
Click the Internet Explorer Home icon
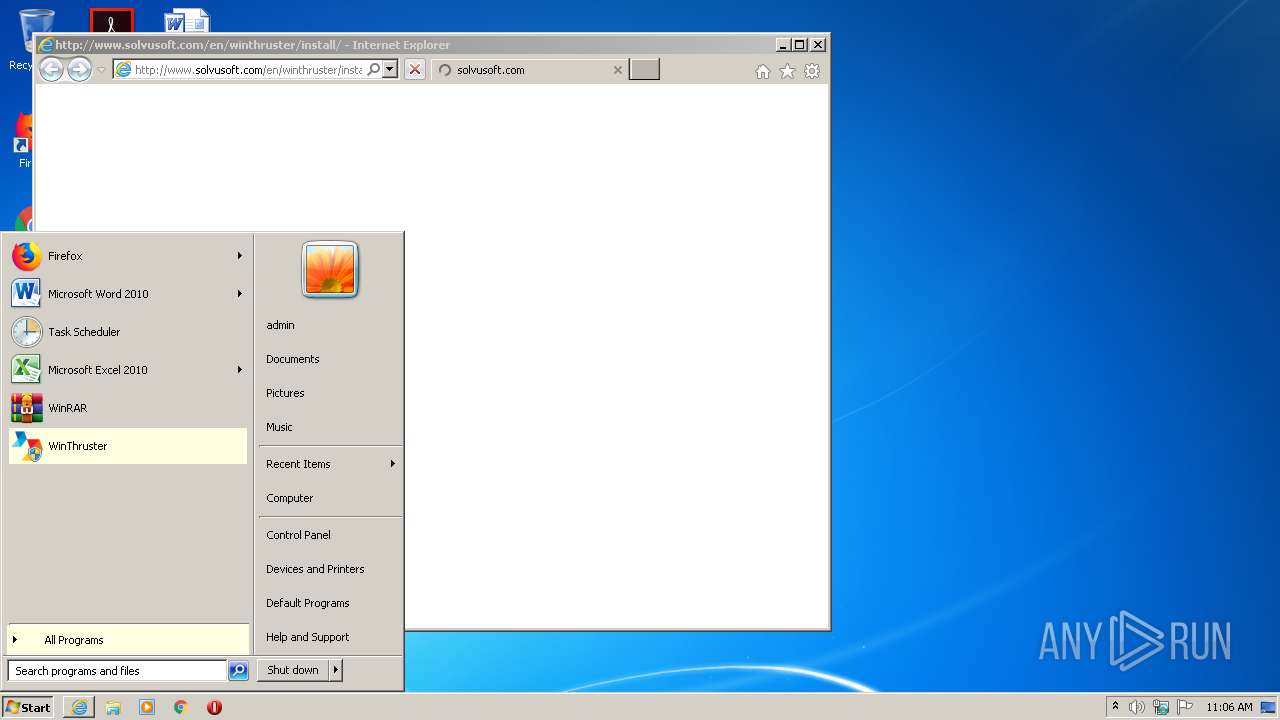click(763, 71)
